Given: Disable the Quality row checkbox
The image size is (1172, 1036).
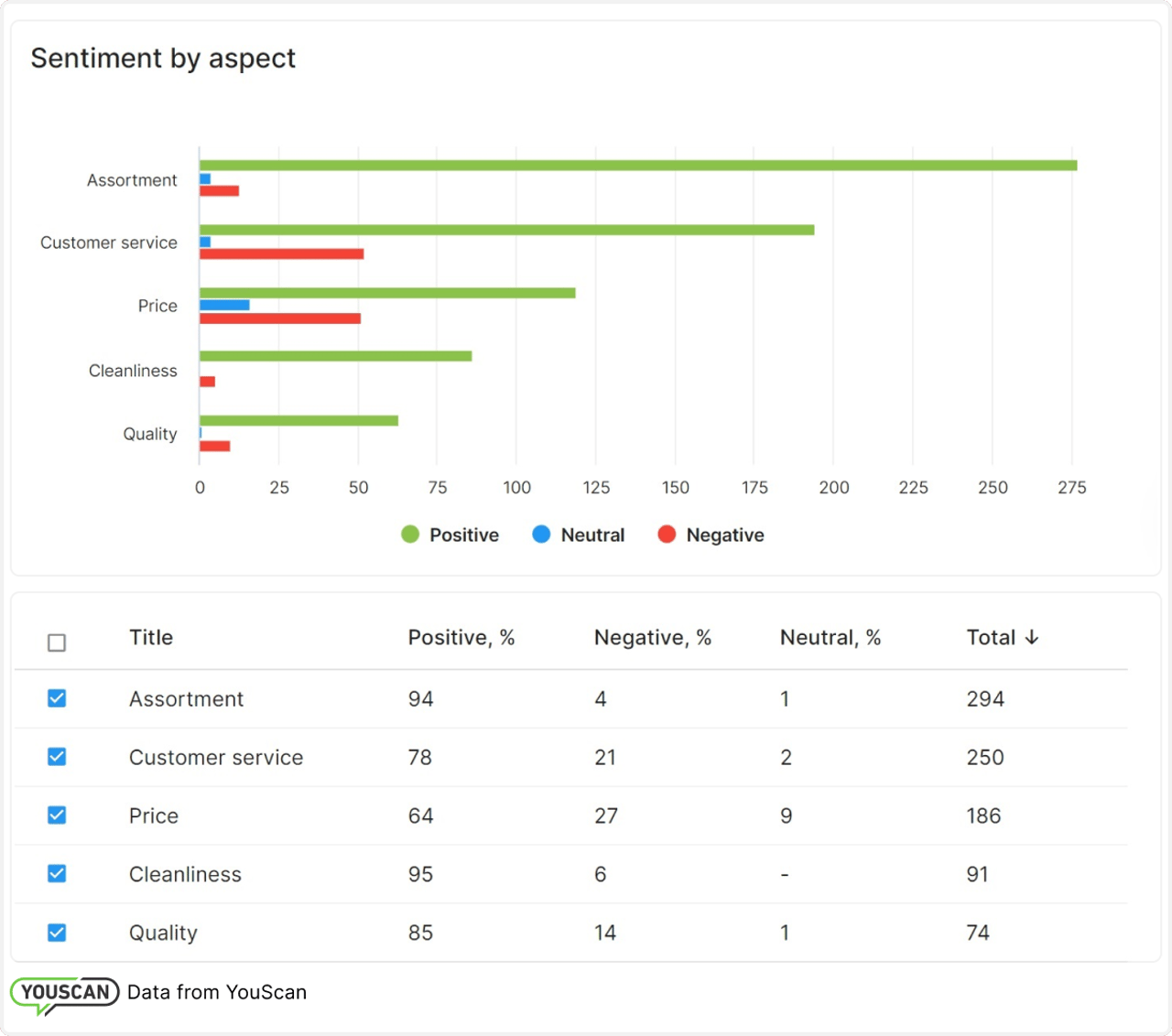Looking at the screenshot, I should point(57,933).
